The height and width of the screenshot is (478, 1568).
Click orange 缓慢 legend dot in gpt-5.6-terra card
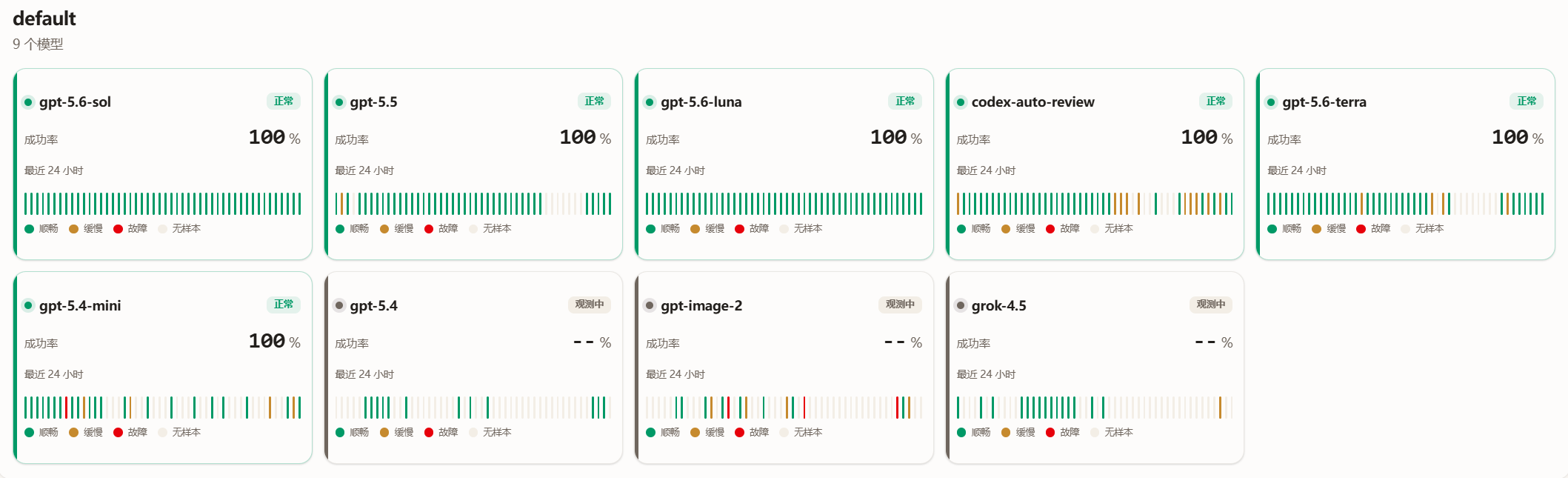coord(1316,229)
